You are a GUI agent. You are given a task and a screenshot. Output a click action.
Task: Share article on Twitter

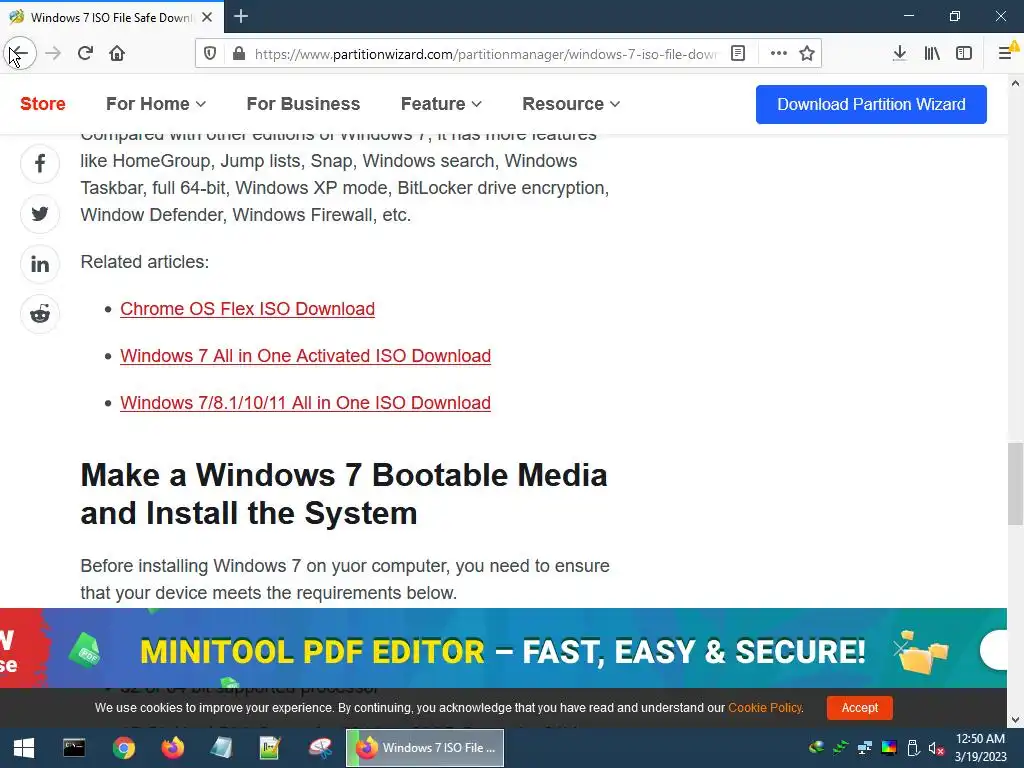pos(40,214)
